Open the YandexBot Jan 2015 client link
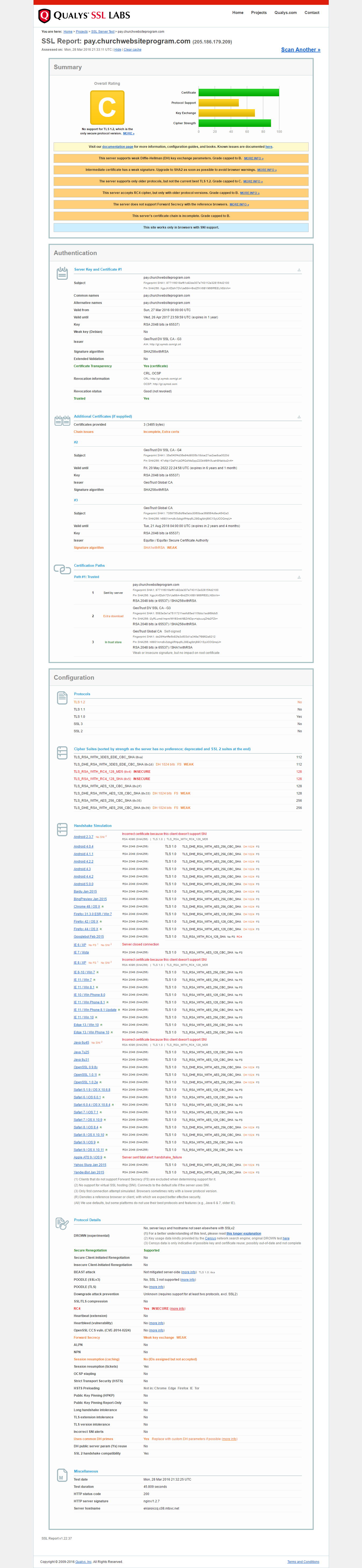This screenshot has width=362, height=1568. 89,1172
